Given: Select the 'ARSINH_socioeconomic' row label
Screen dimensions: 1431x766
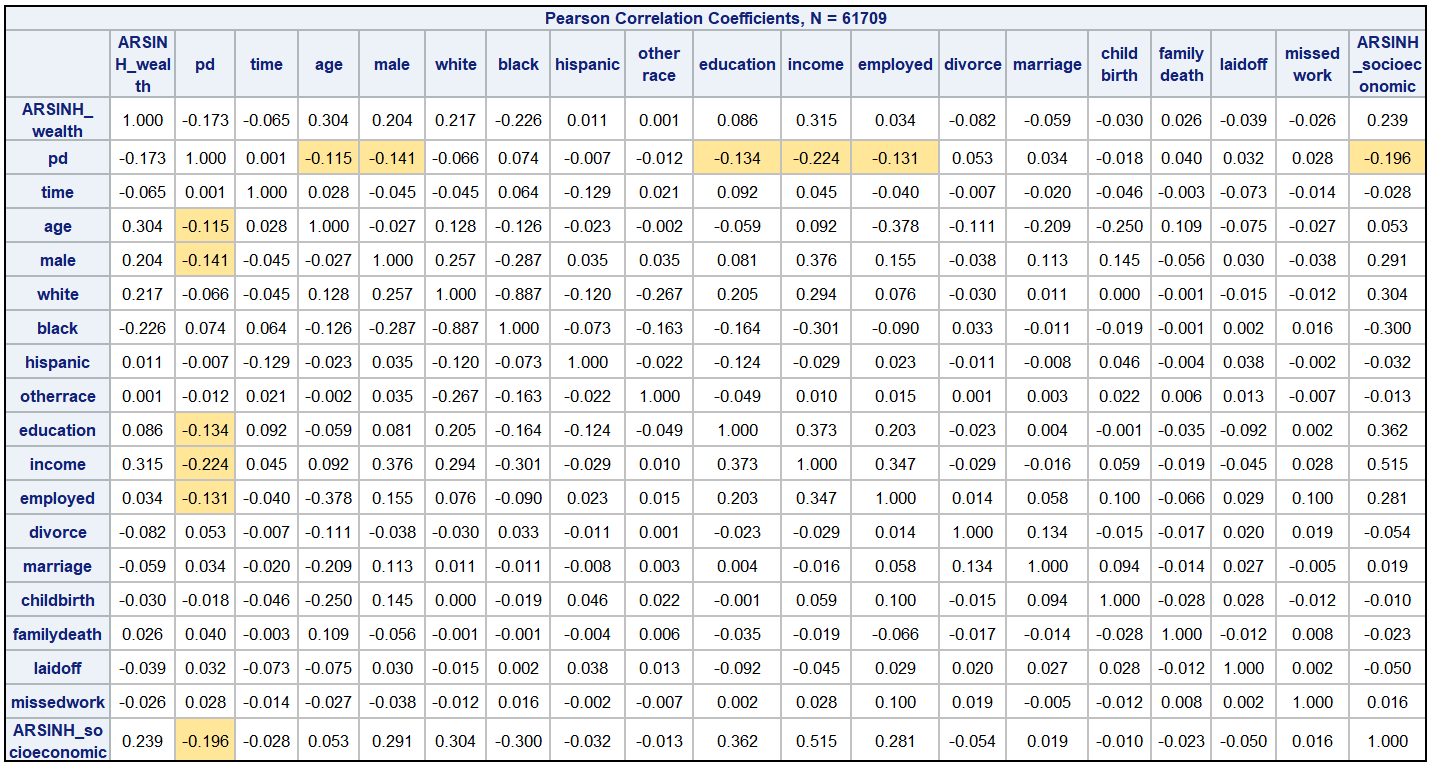Looking at the screenshot, I should (x=58, y=741).
